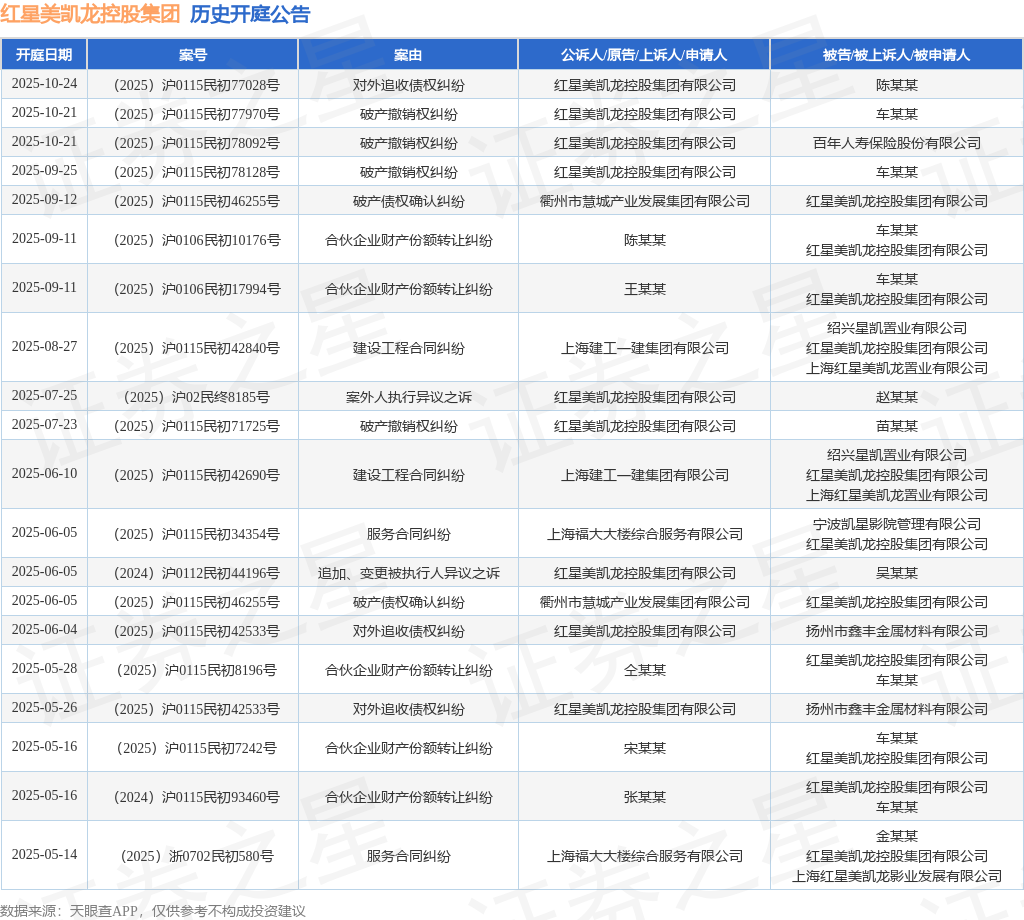Click the 案由 column header
Viewport: 1024px width, 920px height.
pyautogui.click(x=408, y=55)
